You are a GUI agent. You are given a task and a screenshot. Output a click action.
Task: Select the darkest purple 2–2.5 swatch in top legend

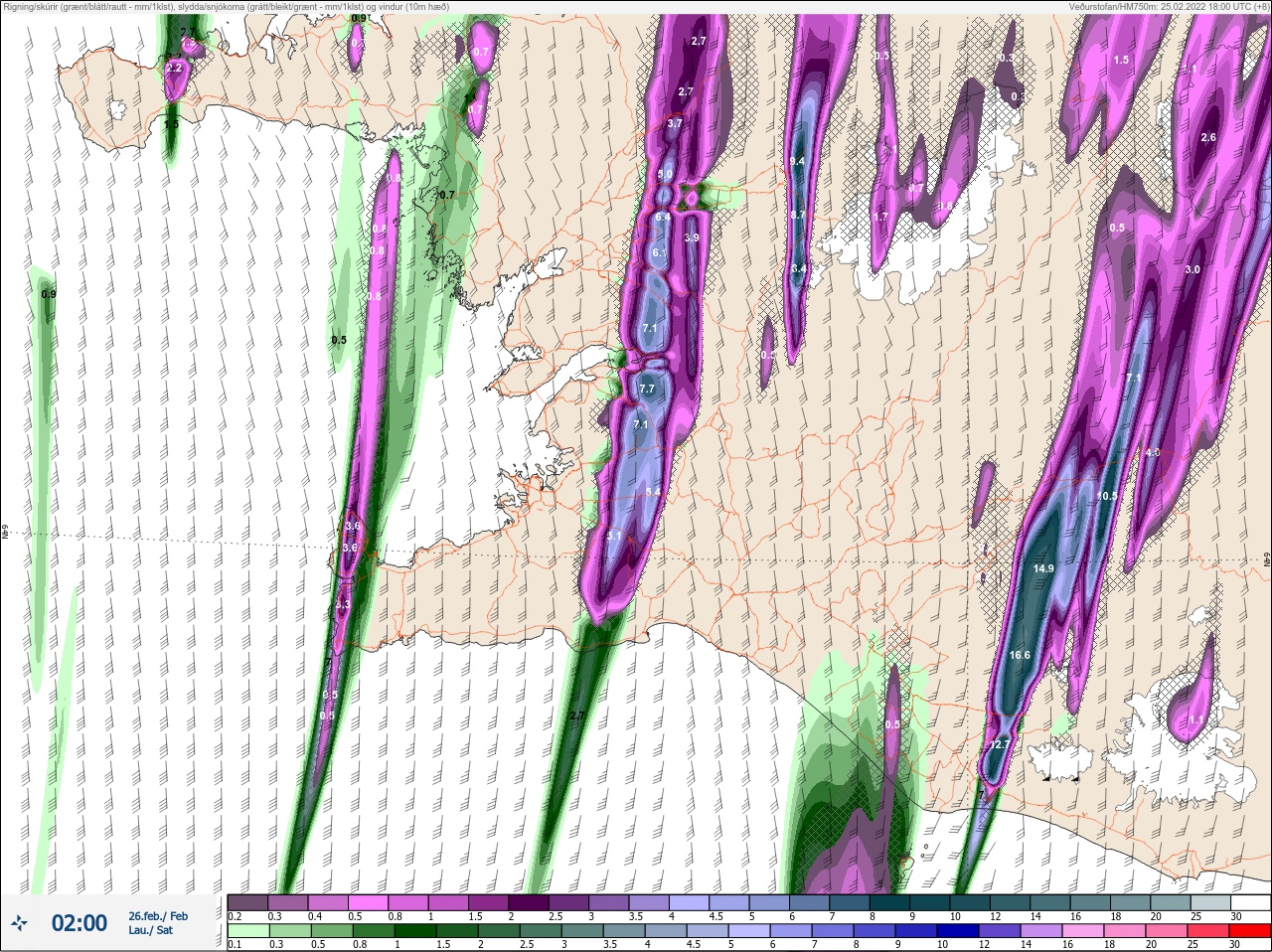528,902
